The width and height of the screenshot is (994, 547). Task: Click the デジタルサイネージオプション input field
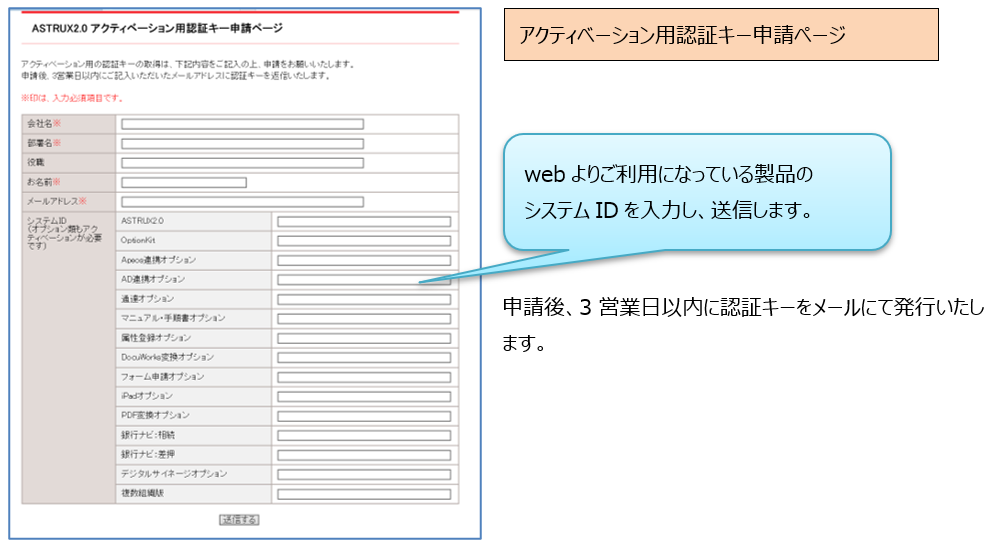tap(364, 474)
